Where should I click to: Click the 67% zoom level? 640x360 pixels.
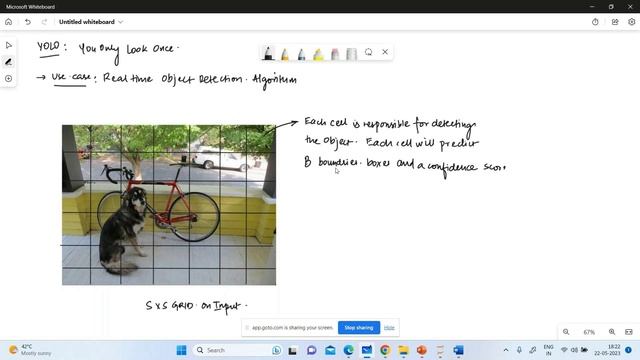pyautogui.click(x=589, y=332)
